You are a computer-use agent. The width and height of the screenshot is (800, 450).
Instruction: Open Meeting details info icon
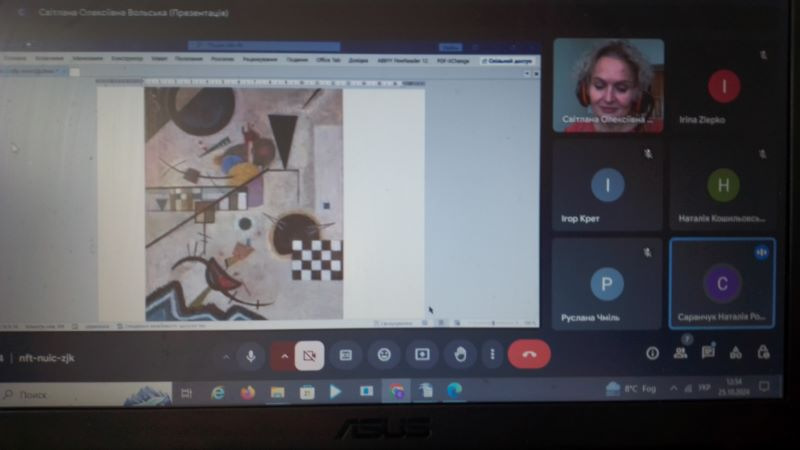coord(652,353)
